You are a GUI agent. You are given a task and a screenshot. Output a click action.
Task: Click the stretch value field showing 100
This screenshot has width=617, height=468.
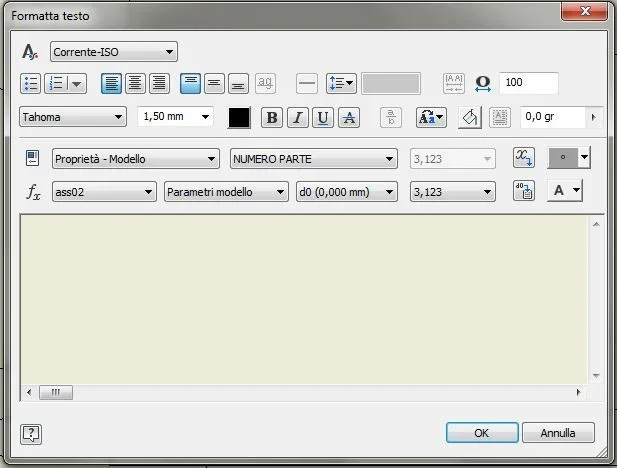tap(529, 83)
